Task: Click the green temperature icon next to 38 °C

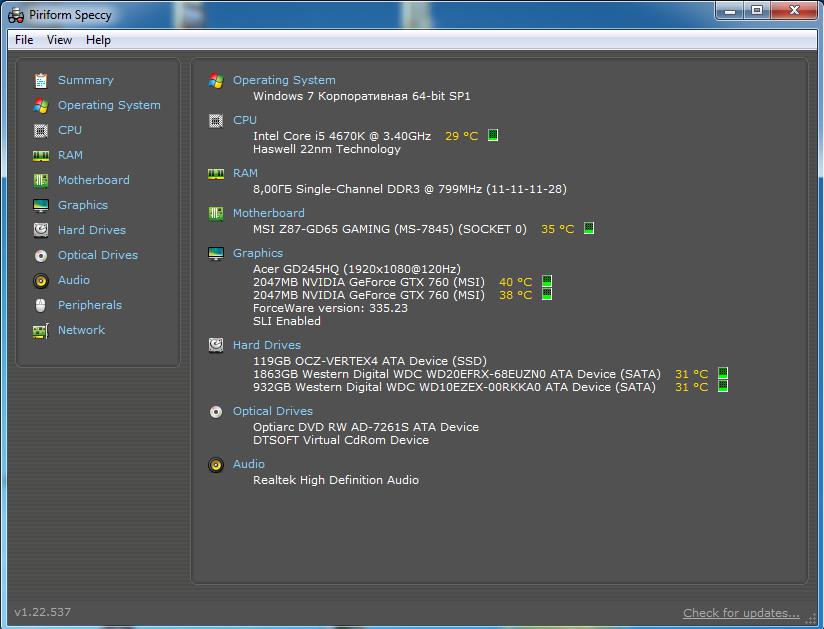Action: tap(547, 294)
